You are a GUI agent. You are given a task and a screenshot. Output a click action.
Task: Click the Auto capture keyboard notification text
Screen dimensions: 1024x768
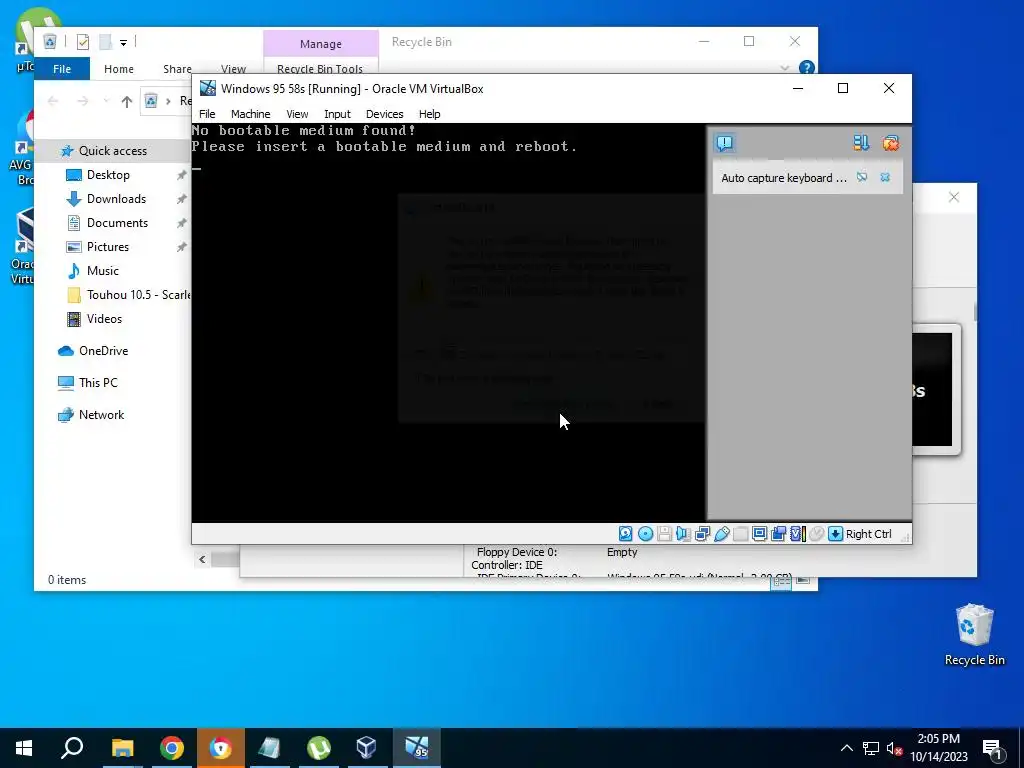pyautogui.click(x=784, y=178)
